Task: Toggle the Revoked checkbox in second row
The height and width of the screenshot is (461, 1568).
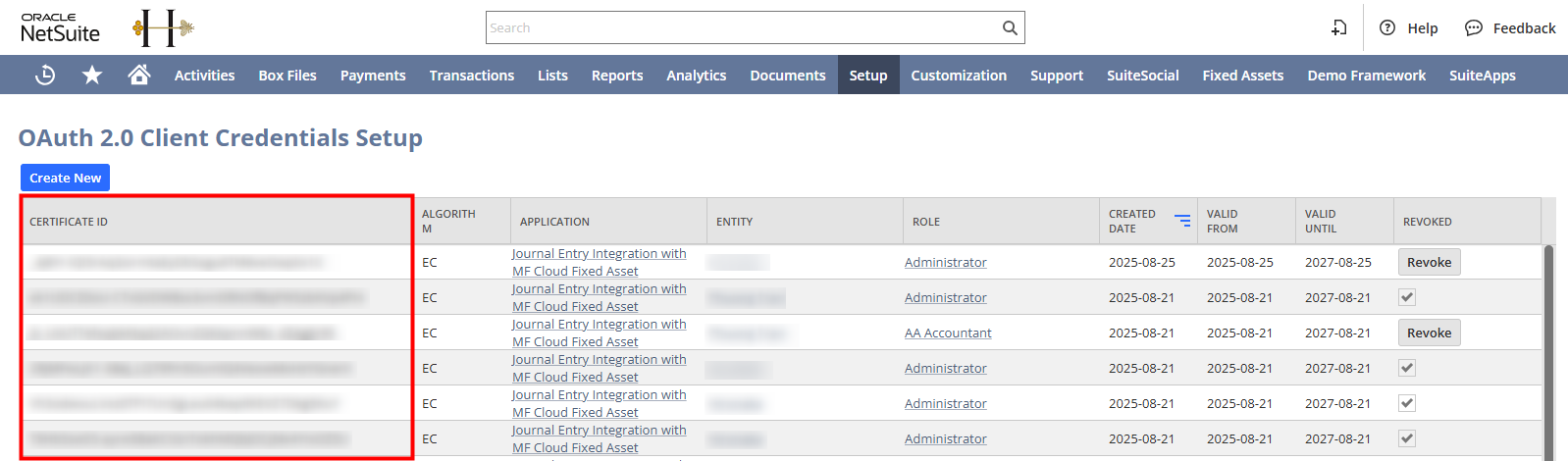Action: tap(1407, 297)
